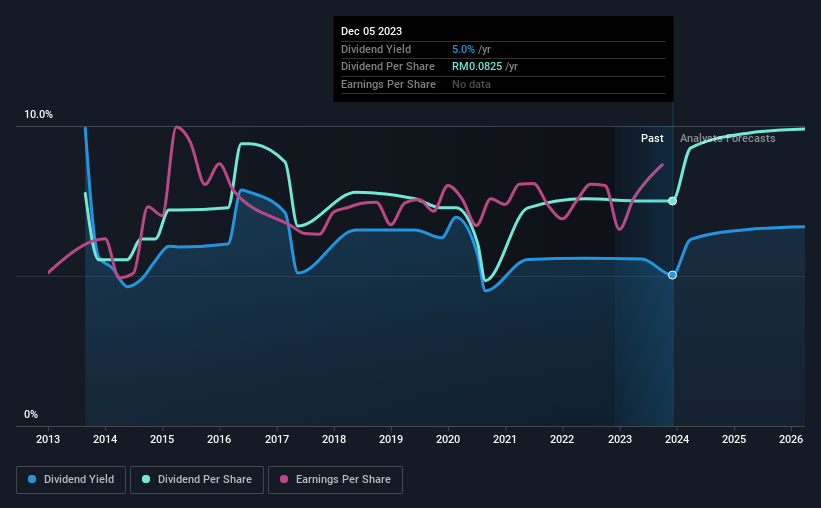Screen dimensions: 821x508
Task: Click the 'No data' earnings value
Action: [471, 84]
